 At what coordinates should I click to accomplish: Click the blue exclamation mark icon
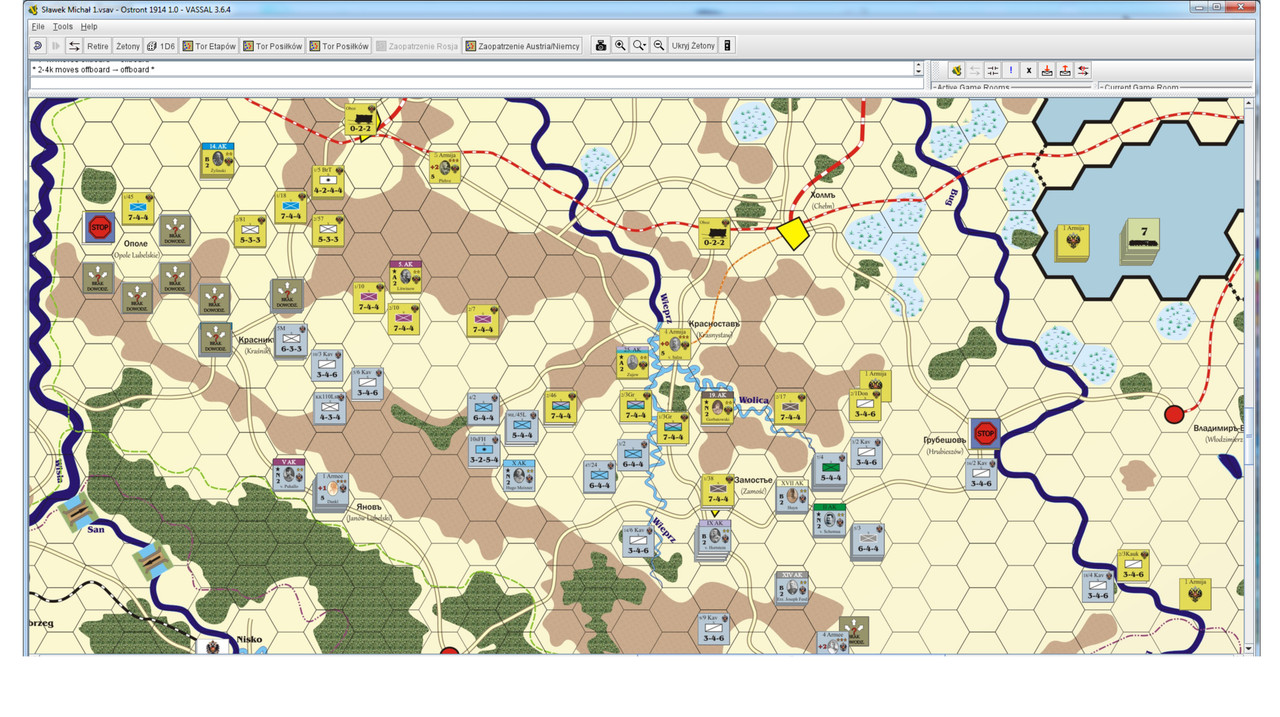point(1011,70)
